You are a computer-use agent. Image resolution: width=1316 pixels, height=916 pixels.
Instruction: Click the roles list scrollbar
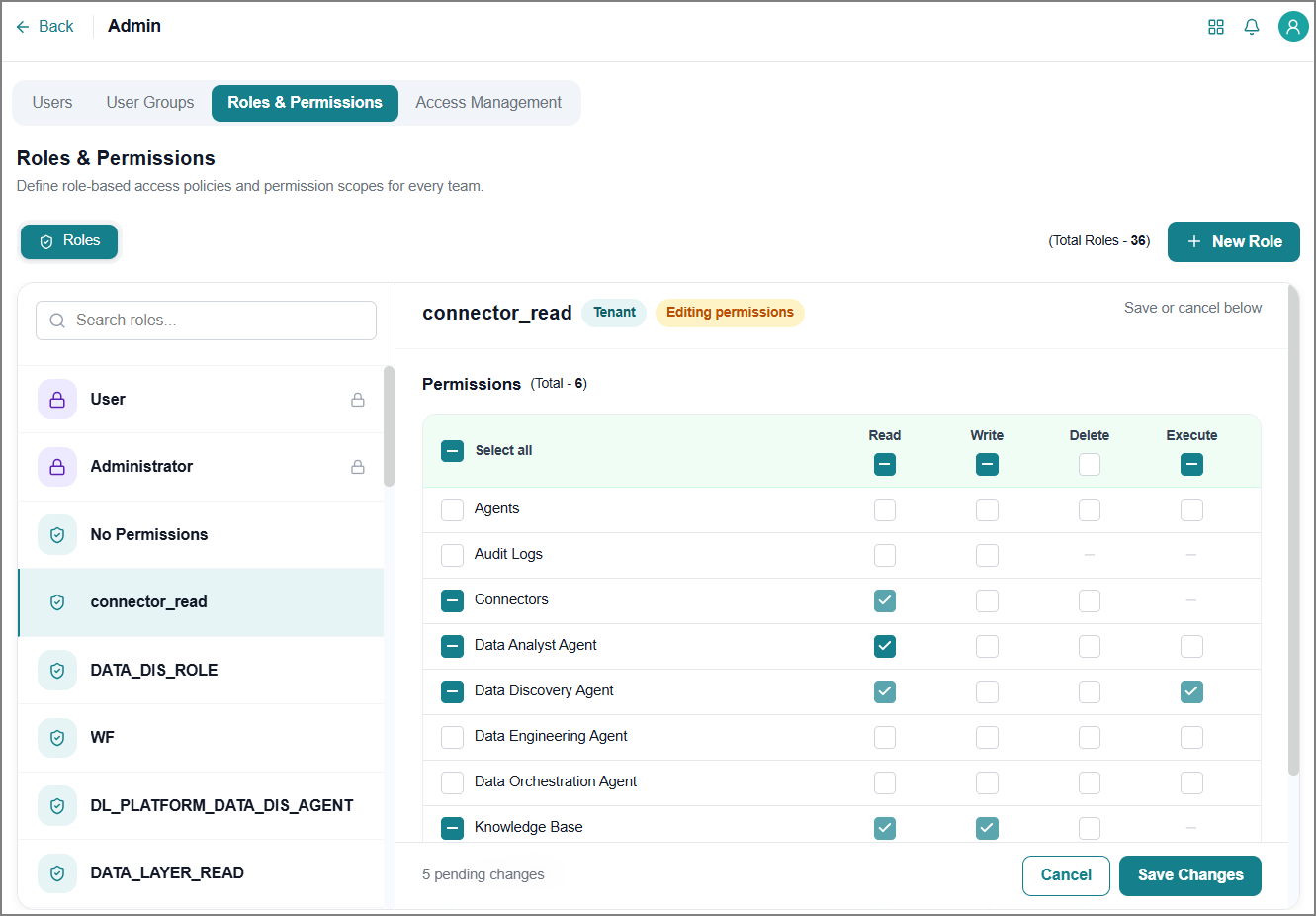pyautogui.click(x=389, y=426)
